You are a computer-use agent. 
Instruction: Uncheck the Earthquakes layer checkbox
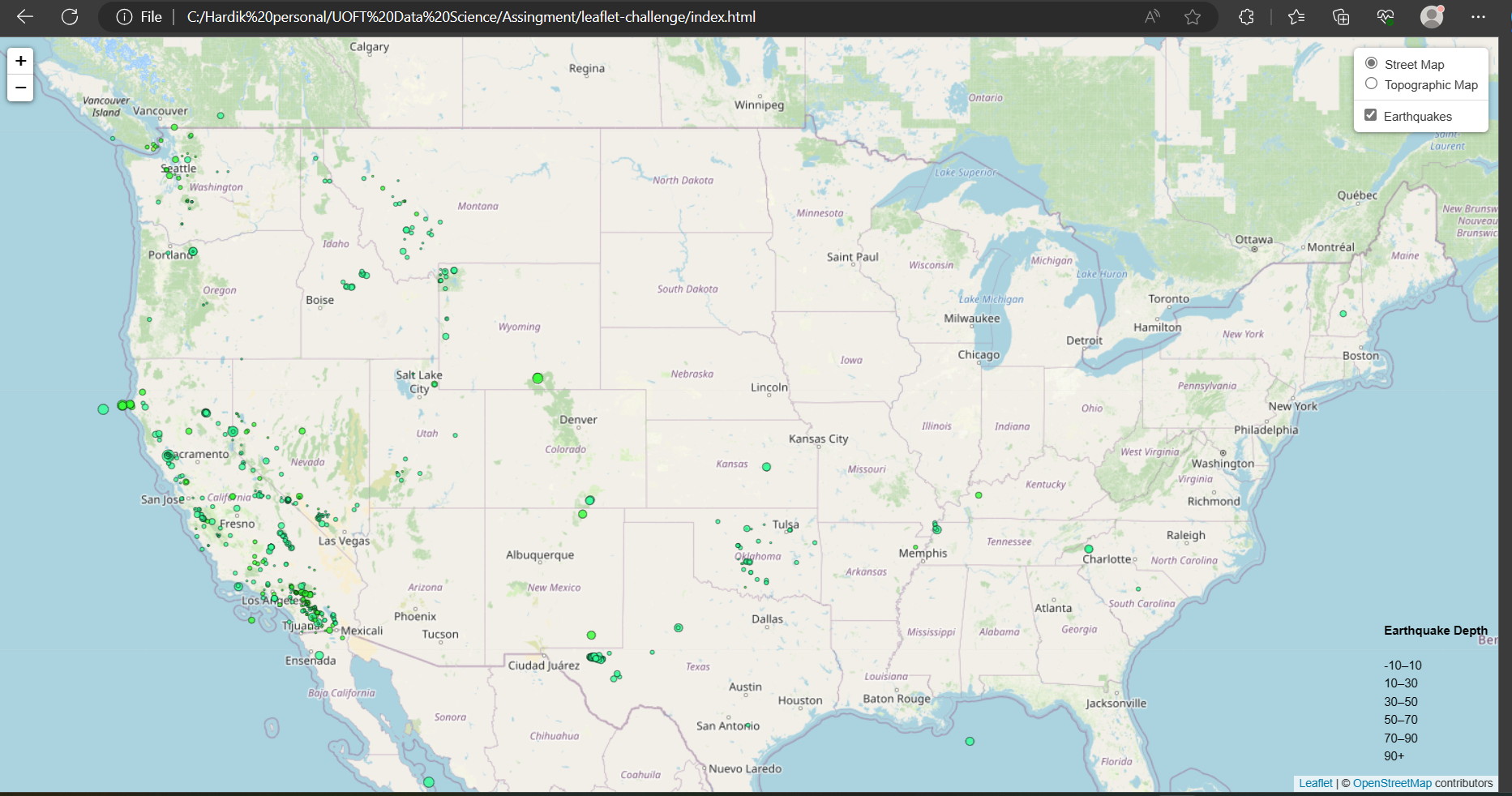(1371, 114)
